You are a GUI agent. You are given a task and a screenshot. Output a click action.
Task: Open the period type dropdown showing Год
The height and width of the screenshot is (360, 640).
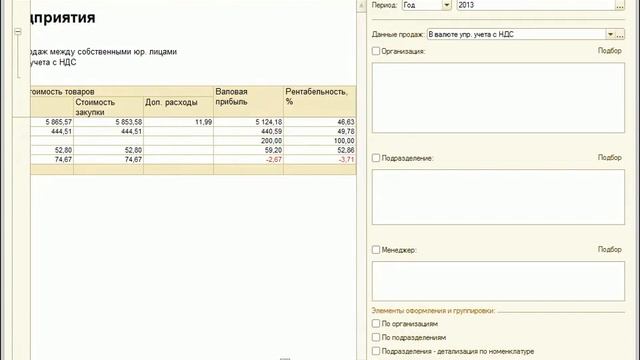click(447, 5)
